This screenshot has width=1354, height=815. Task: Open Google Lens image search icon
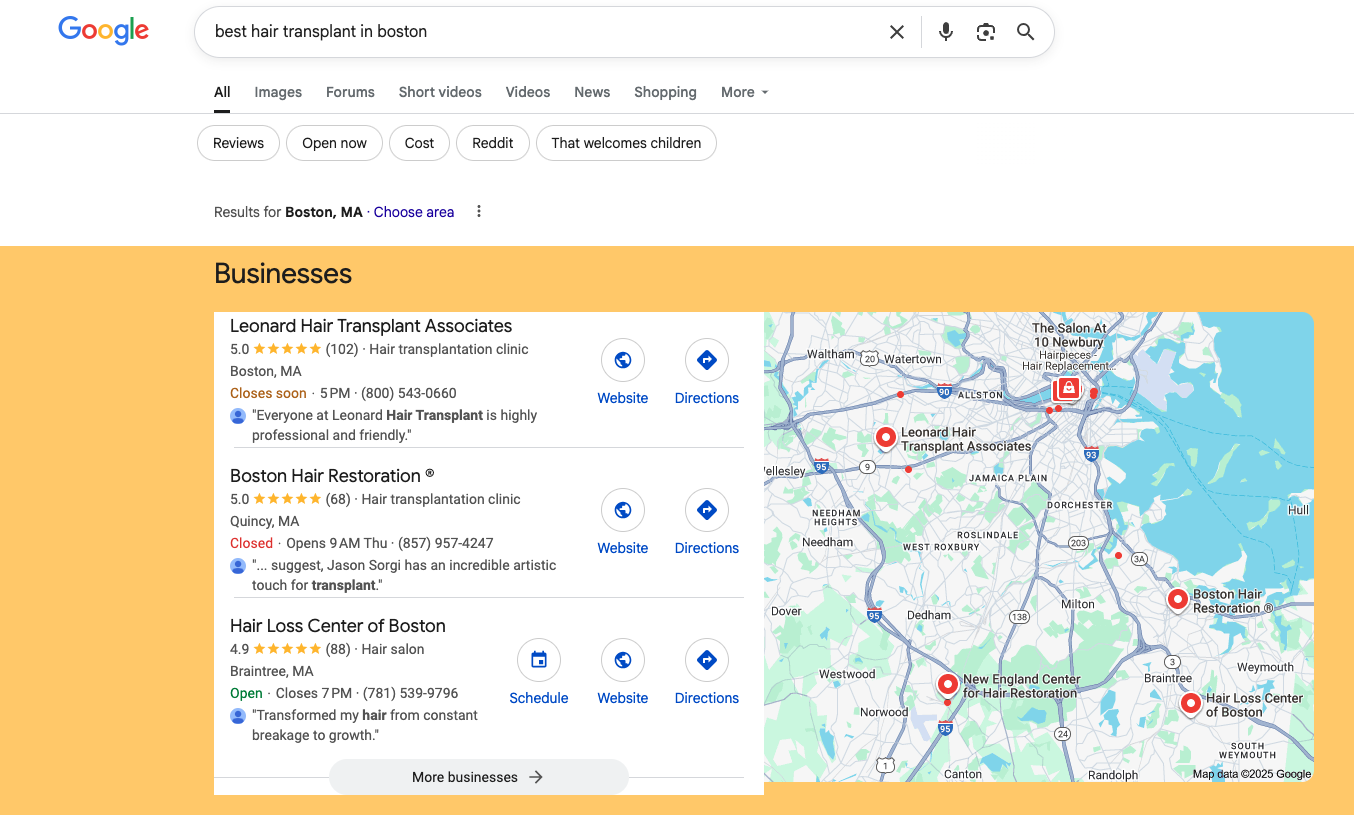pos(986,32)
